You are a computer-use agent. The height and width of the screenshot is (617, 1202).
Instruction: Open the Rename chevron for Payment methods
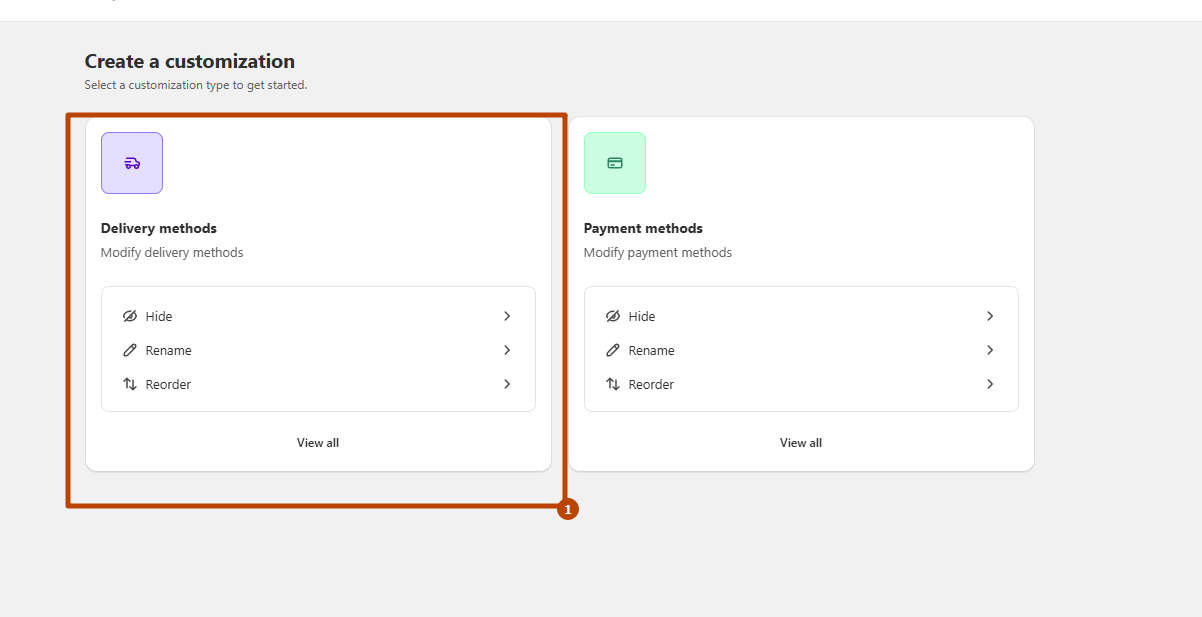(990, 350)
